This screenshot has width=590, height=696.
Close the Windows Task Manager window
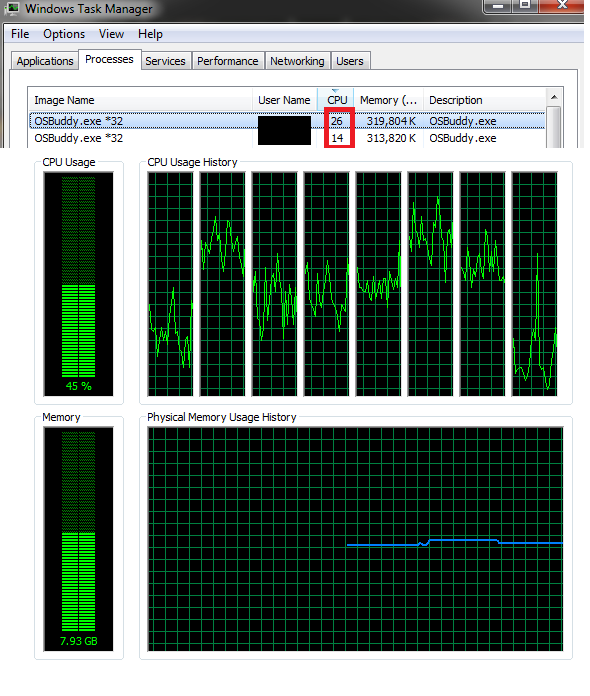(x=562, y=6)
